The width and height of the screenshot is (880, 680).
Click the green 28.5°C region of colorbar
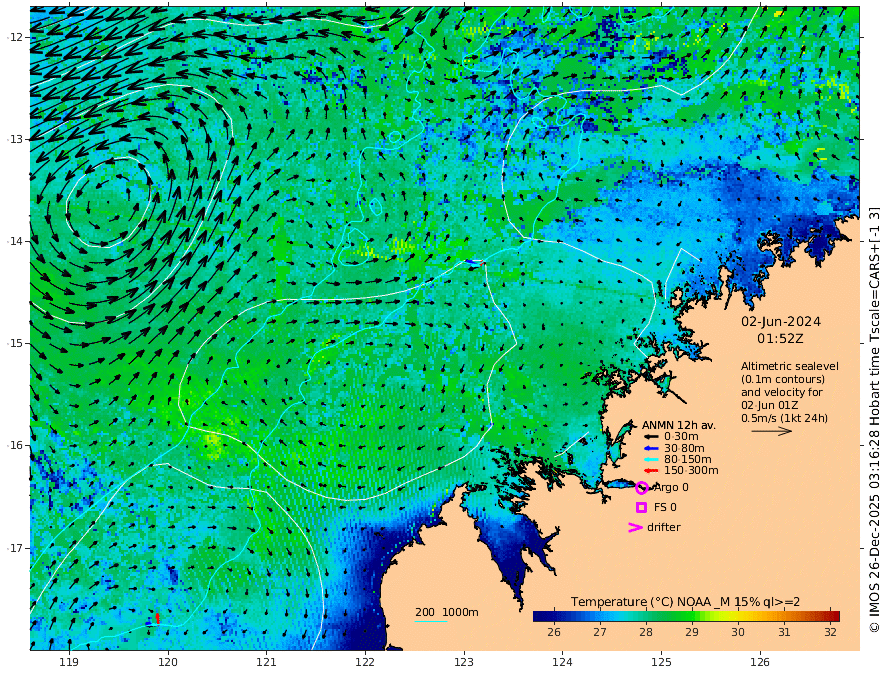[x=669, y=617]
